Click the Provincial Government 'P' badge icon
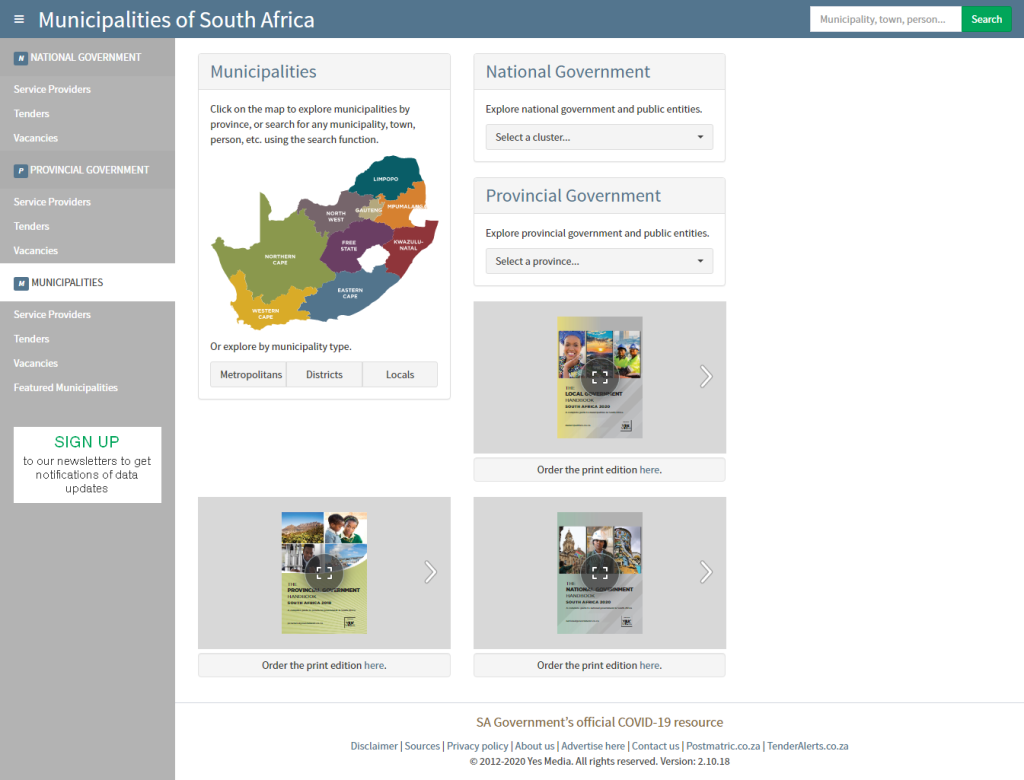1024x780 pixels. tap(20, 171)
